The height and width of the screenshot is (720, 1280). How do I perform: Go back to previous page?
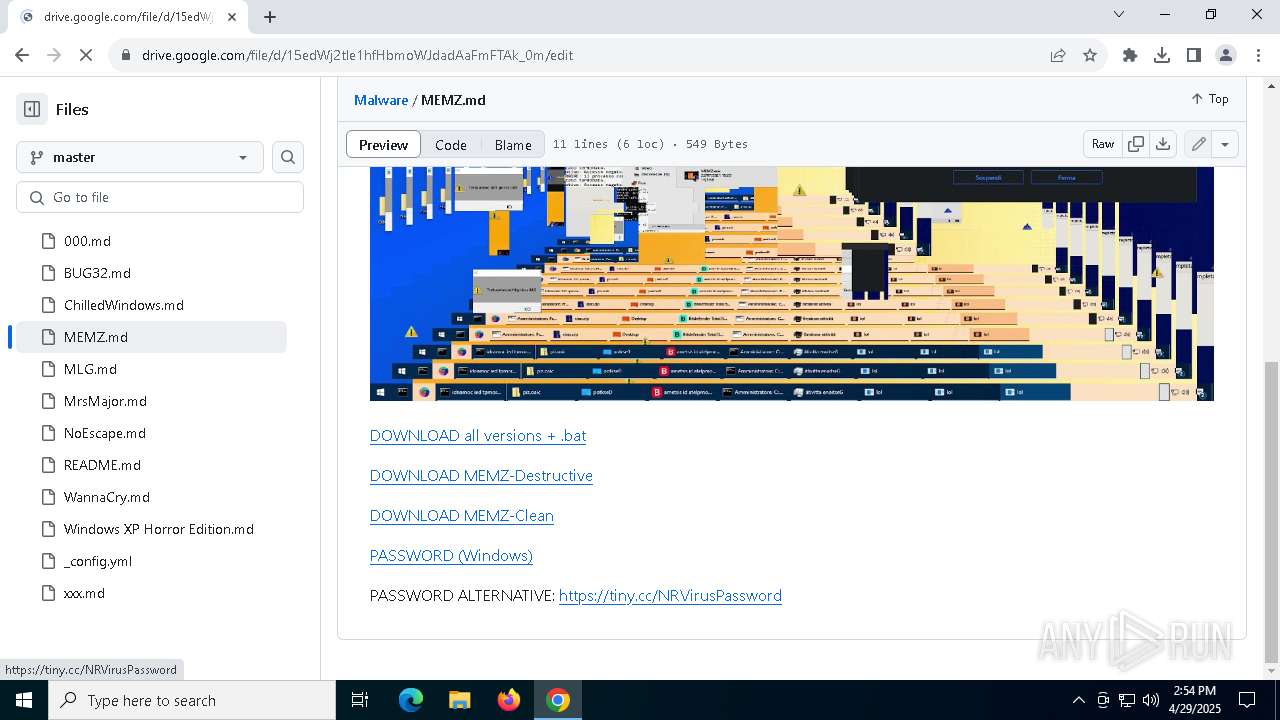[22, 55]
